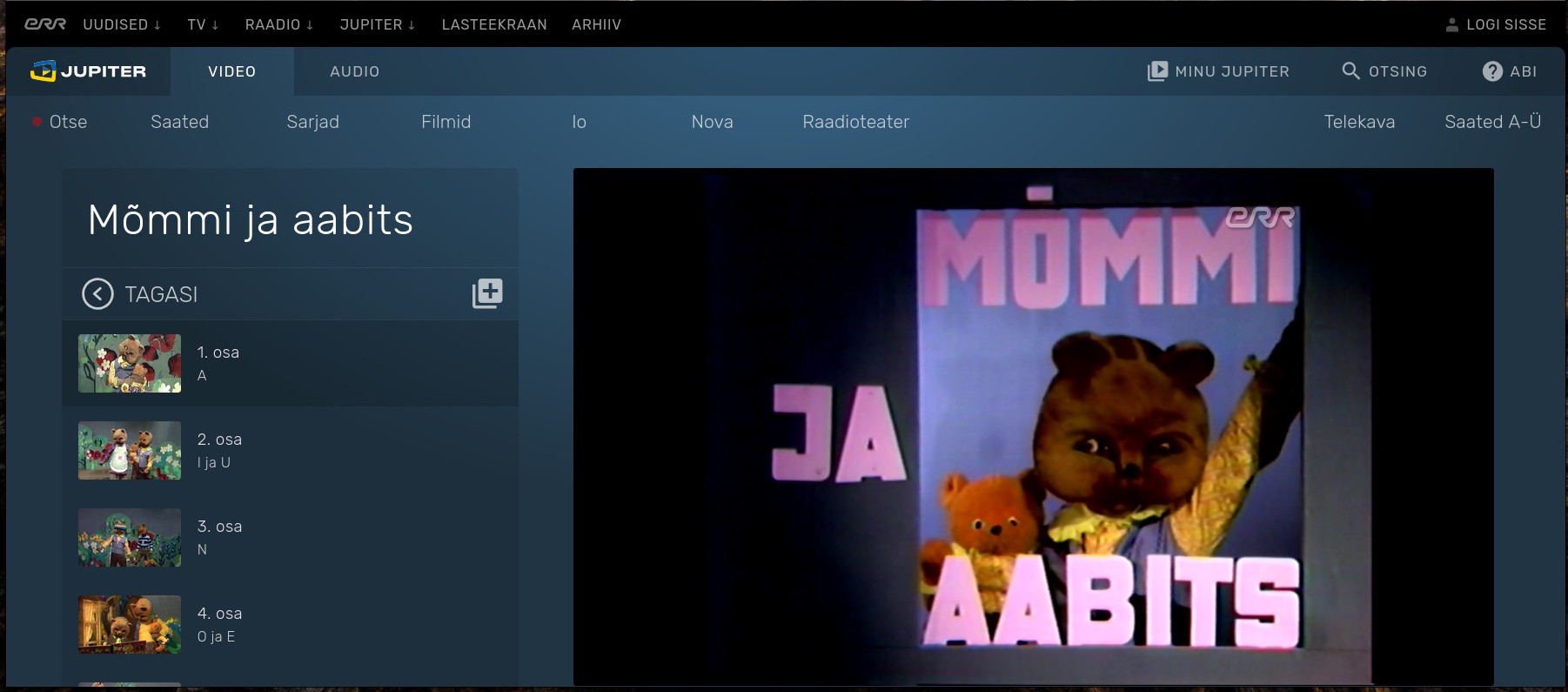Switch to the Audio tab
1568x692 pixels.
[x=355, y=71]
